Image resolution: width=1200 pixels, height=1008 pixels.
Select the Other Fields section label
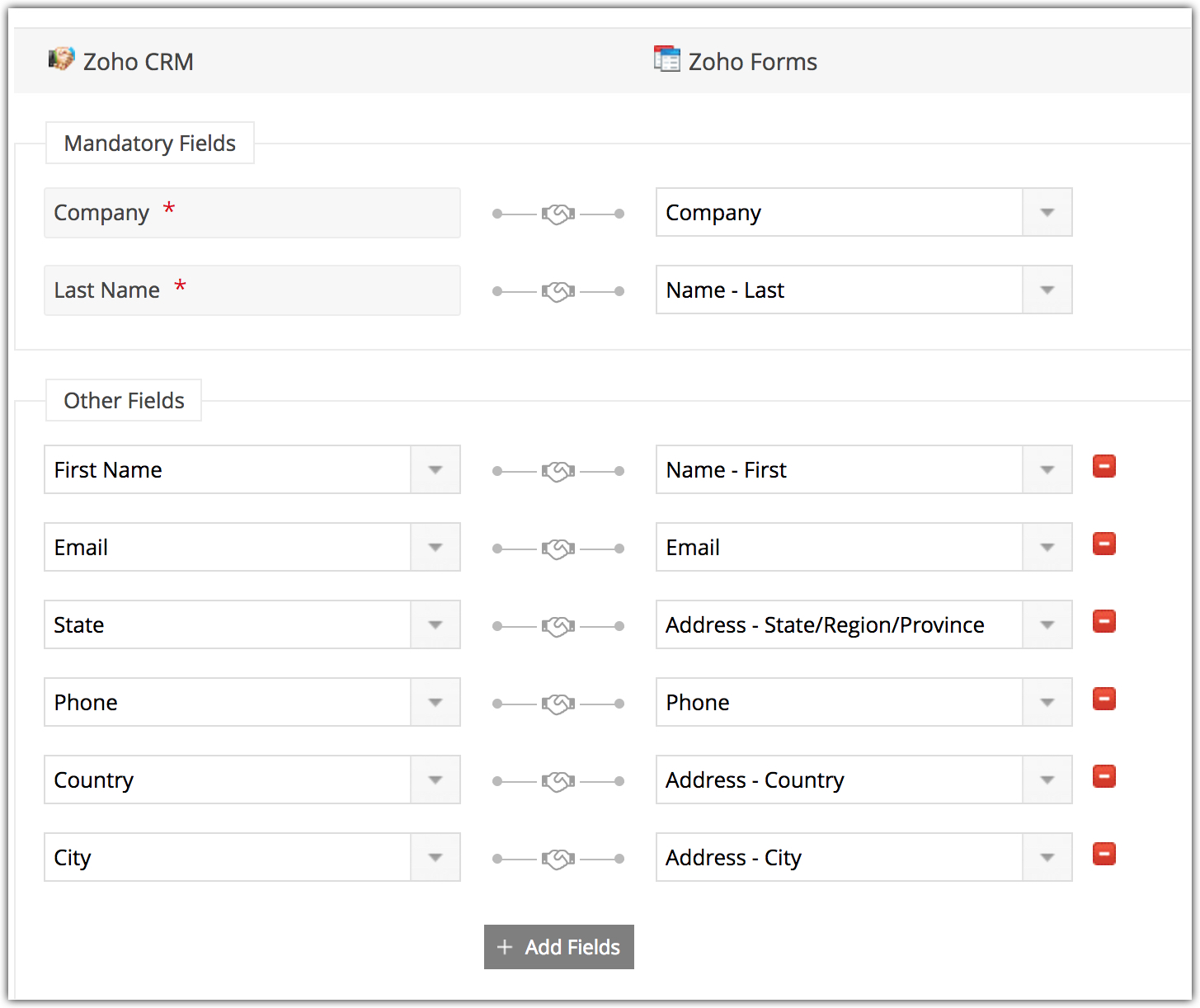pos(124,401)
